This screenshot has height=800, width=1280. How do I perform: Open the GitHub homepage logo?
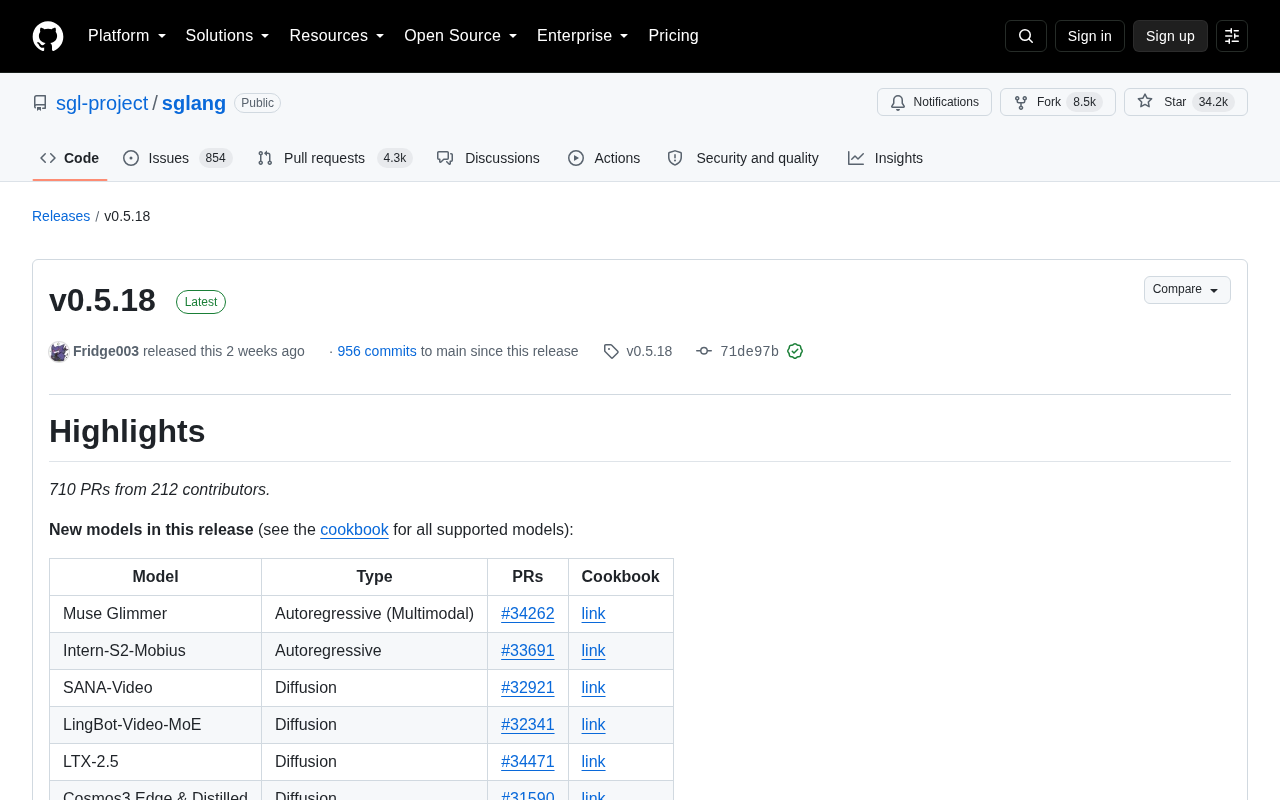point(48,36)
